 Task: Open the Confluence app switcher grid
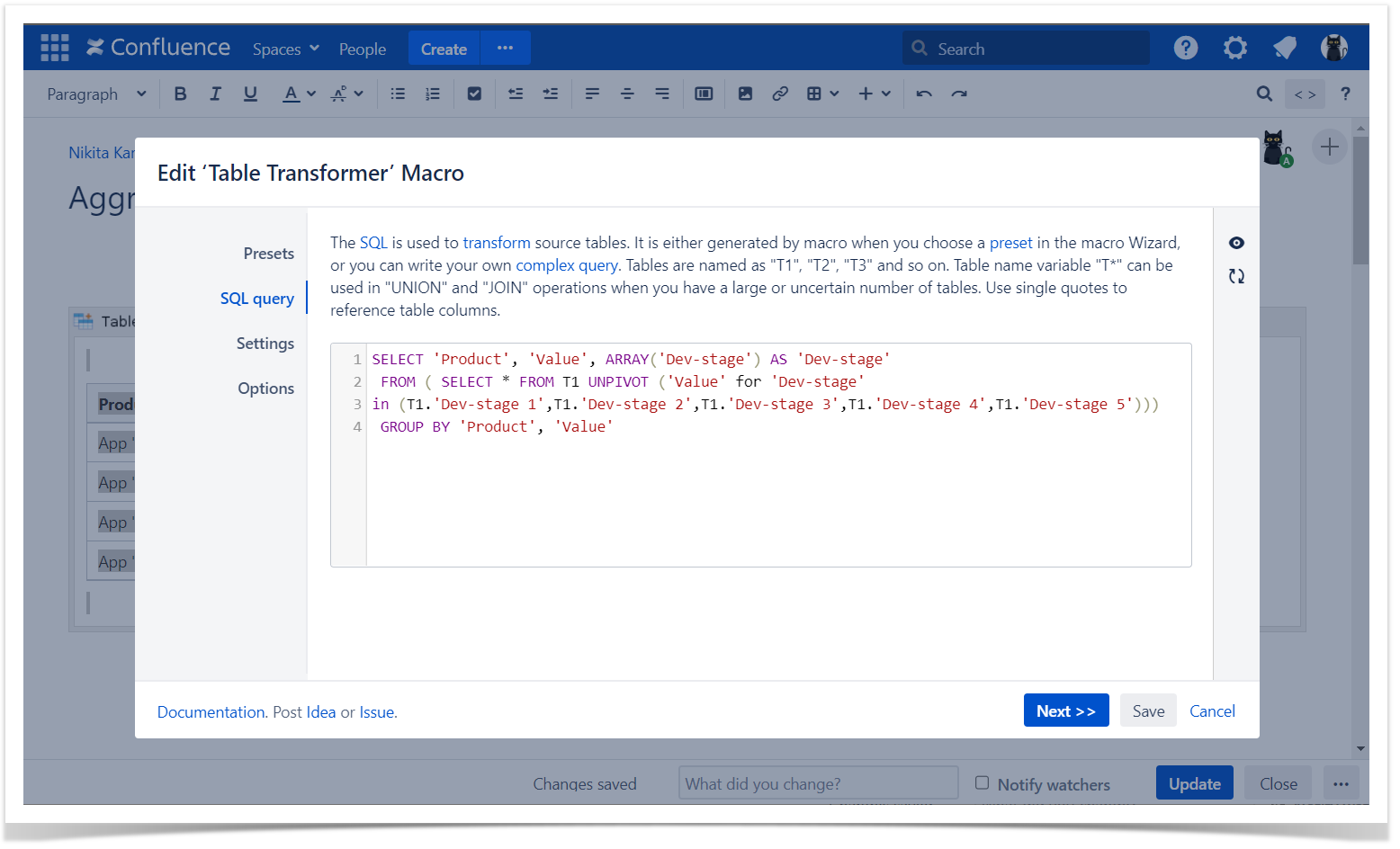coord(54,48)
